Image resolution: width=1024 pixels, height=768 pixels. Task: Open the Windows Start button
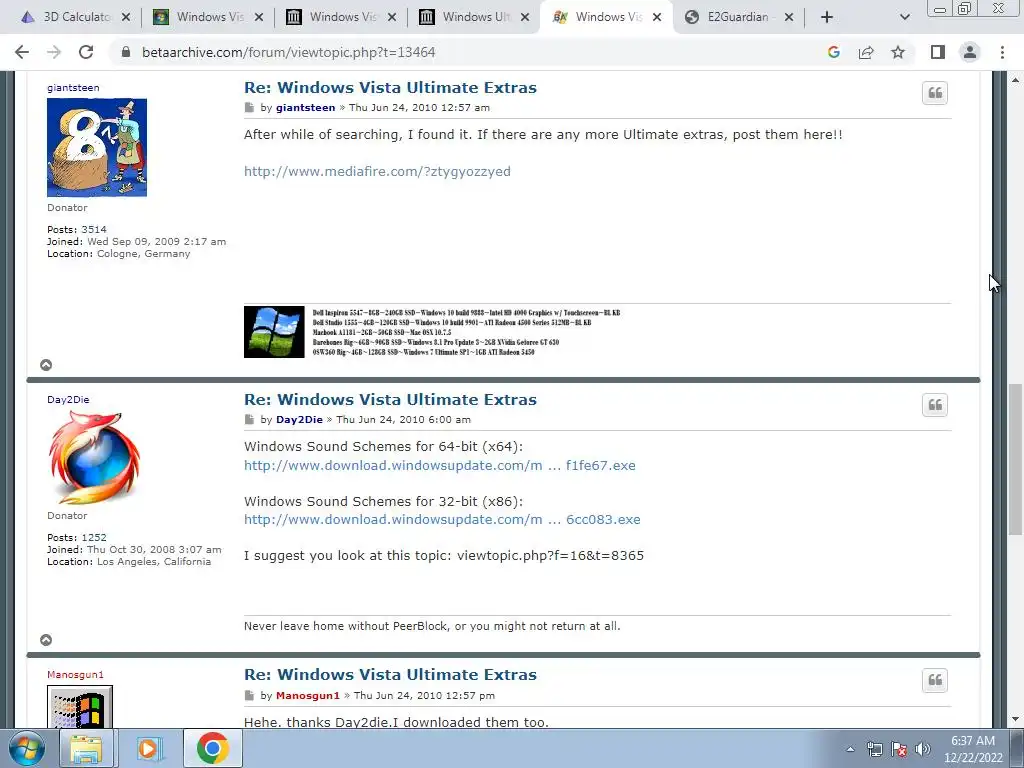tap(27, 748)
